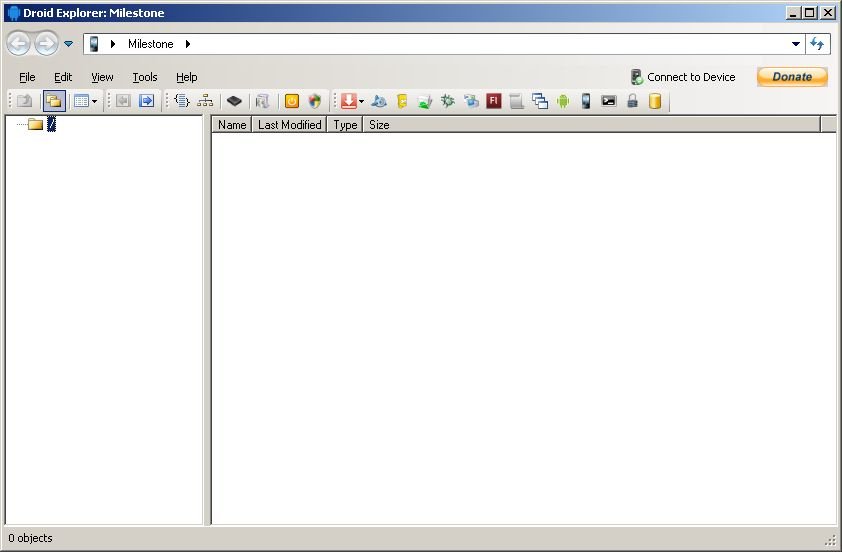The image size is (842, 552).
Task: Open the dropdown arrow beside red download icon
Action: click(361, 101)
